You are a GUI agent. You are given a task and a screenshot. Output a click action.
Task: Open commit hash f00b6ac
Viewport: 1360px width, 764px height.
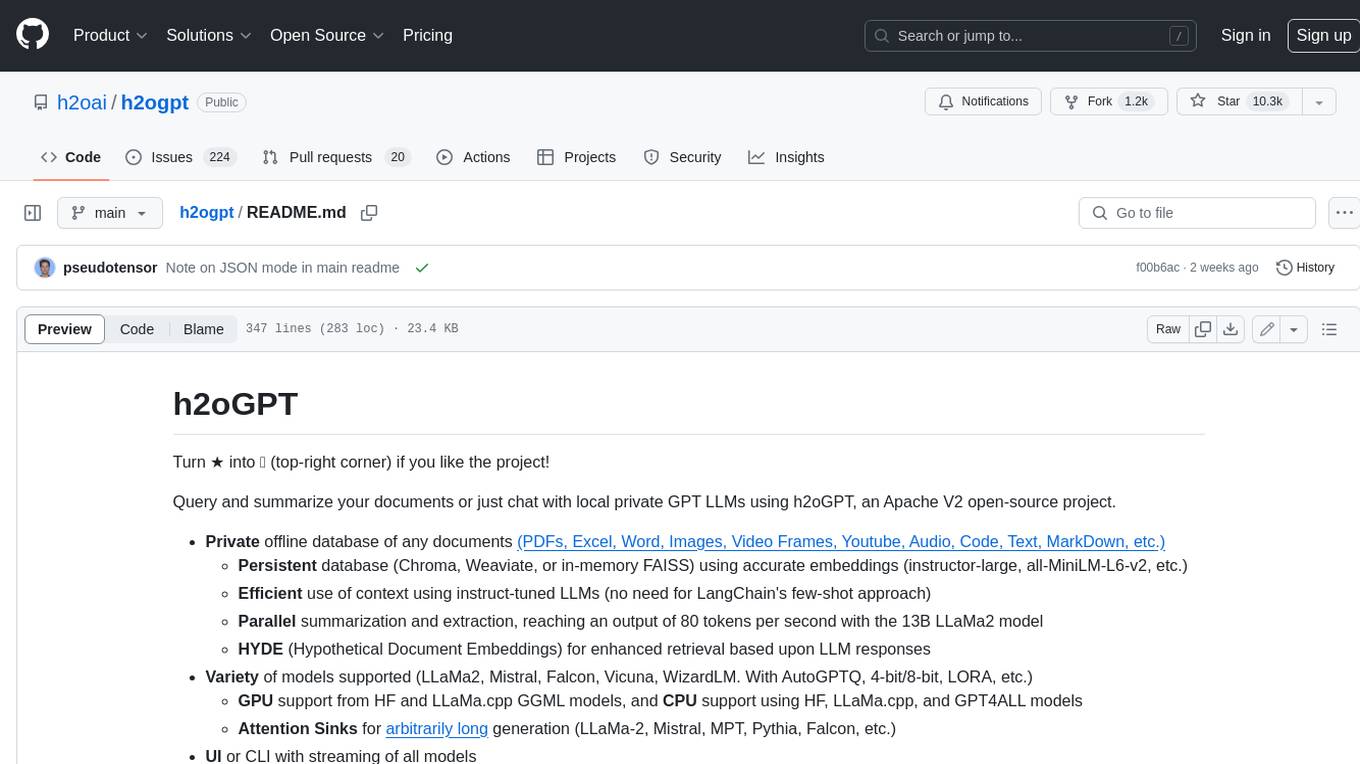pyautogui.click(x=1157, y=268)
